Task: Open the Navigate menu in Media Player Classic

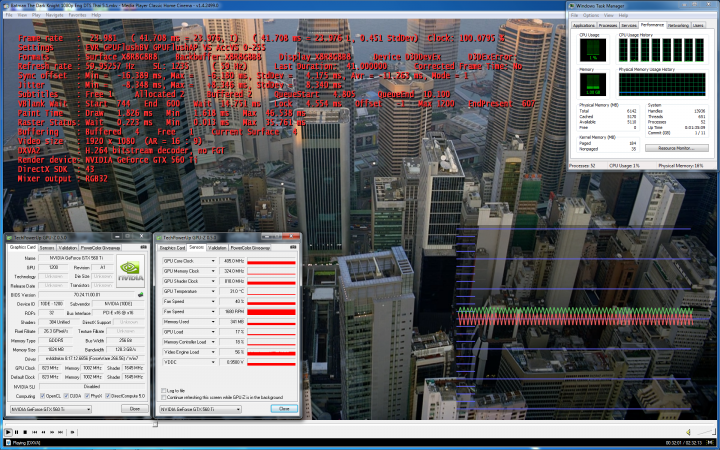Action: click(x=54, y=15)
